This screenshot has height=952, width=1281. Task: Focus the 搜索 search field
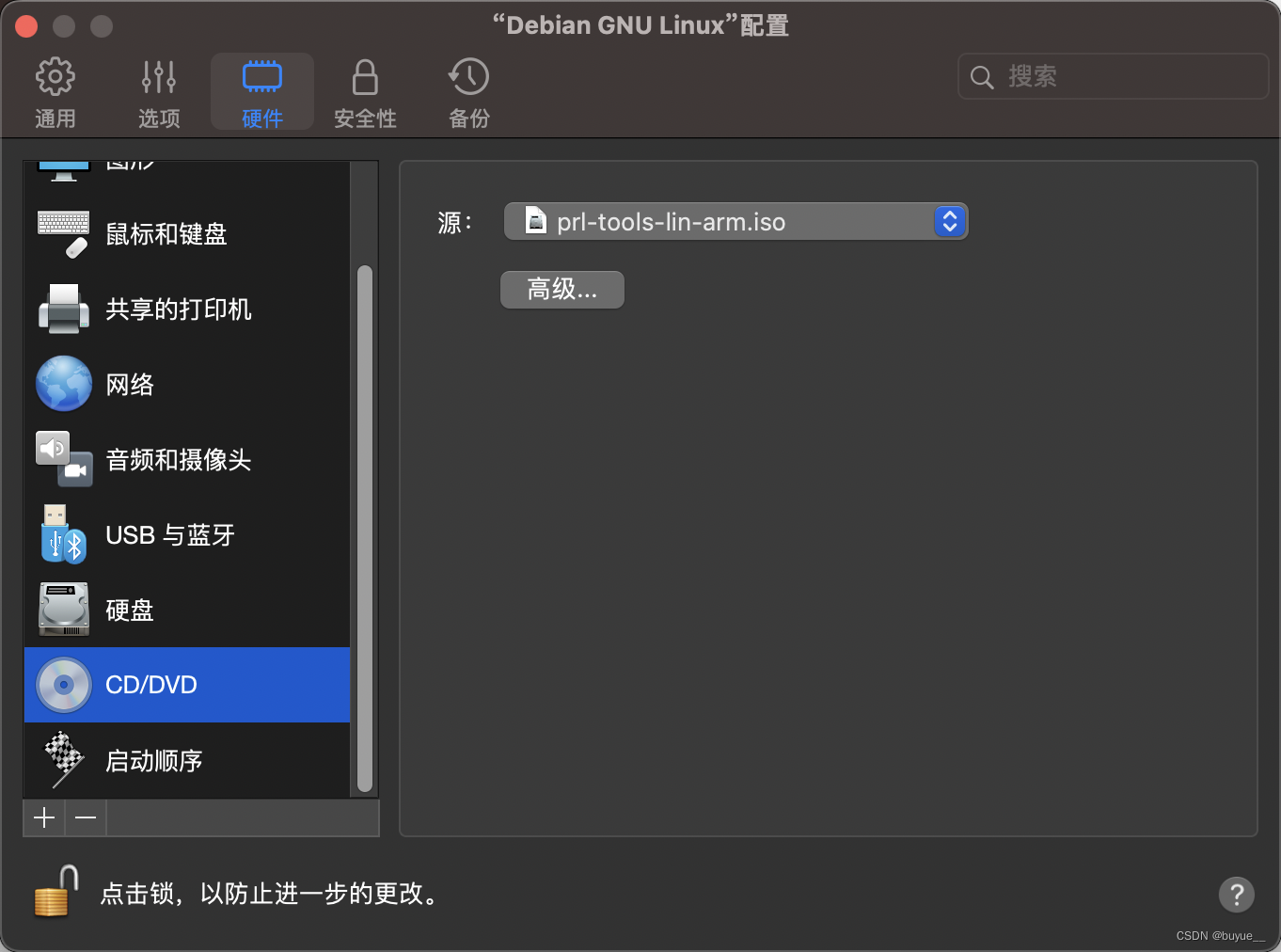click(1114, 76)
